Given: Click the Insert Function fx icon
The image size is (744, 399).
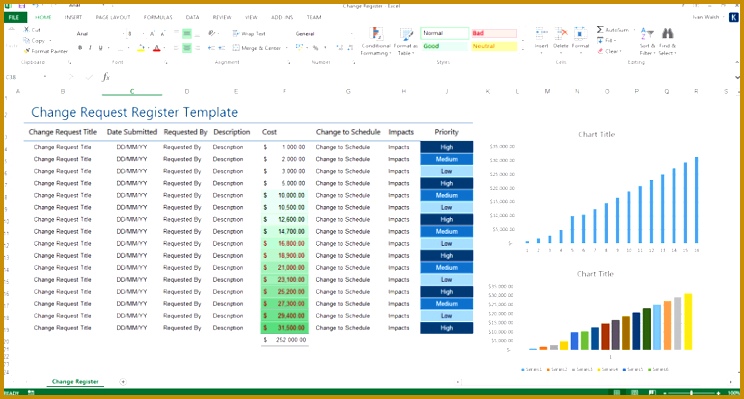Looking at the screenshot, I should coord(106,77).
